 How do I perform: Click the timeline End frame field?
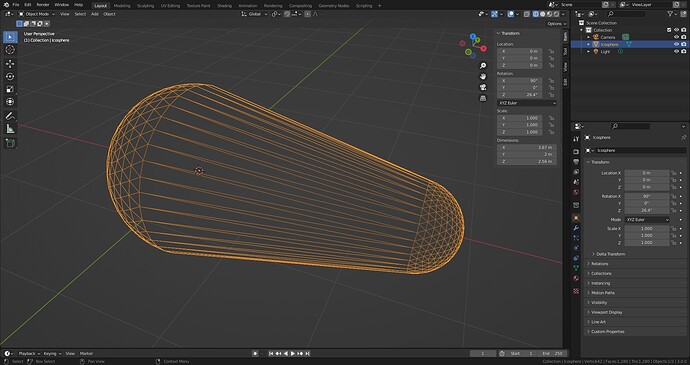coord(553,354)
